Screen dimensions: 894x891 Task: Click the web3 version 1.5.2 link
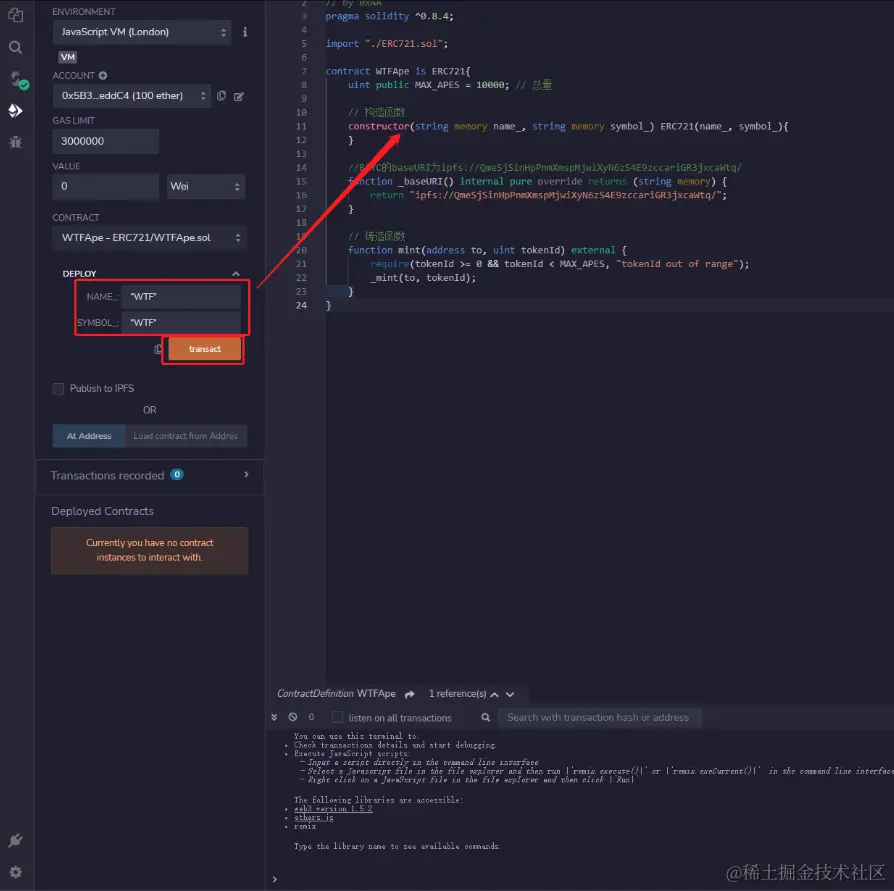pos(333,809)
